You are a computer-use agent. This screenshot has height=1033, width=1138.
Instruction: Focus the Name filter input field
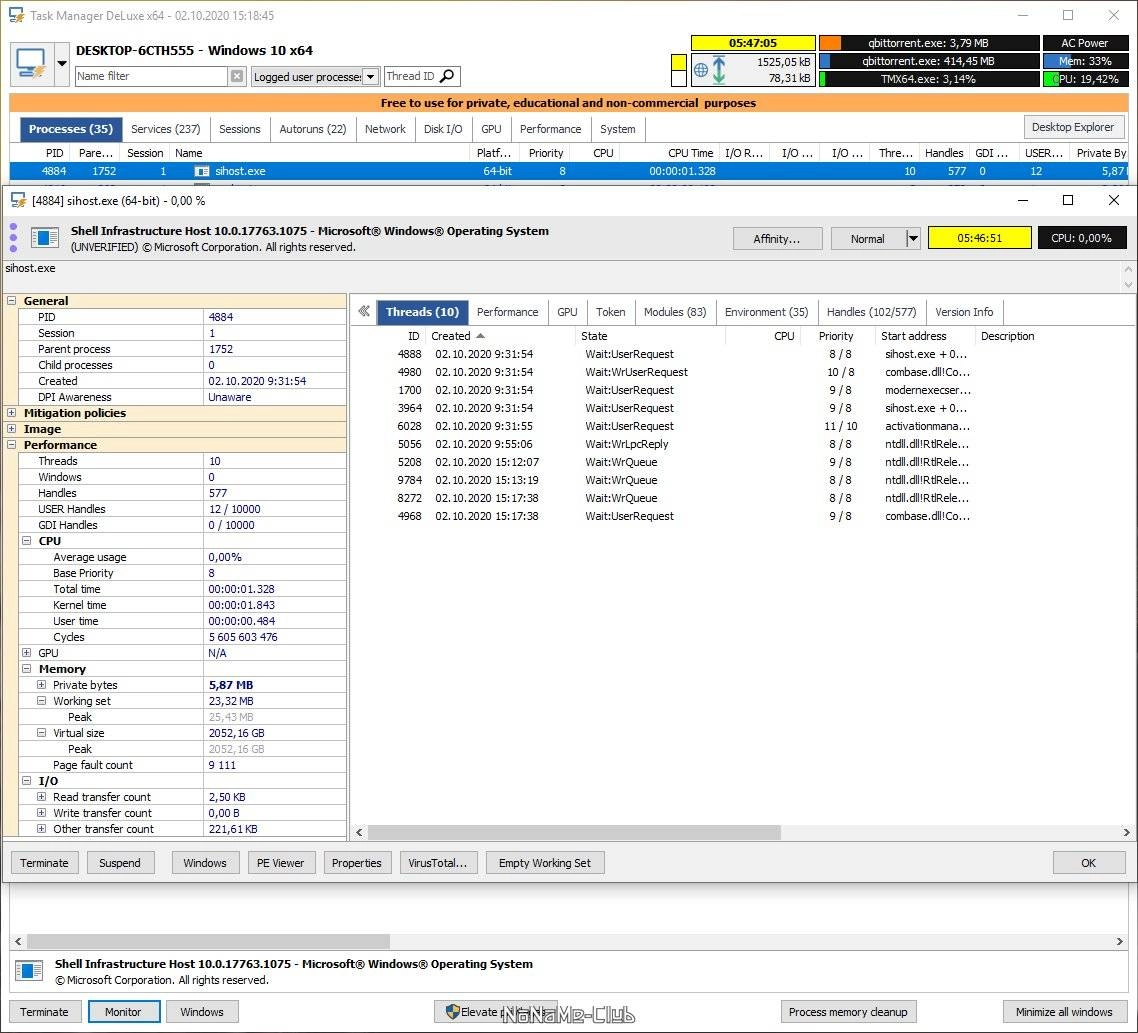click(x=152, y=76)
